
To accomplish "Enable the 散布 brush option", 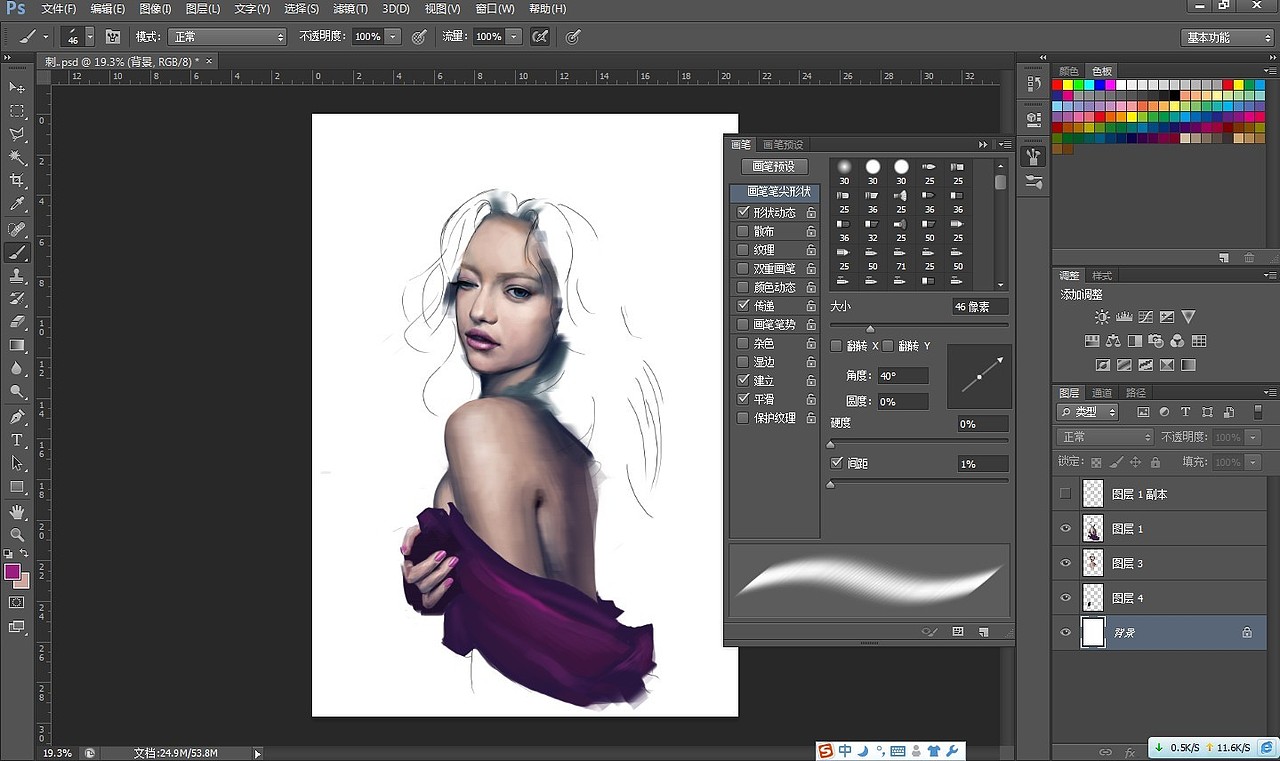I will 742,231.
